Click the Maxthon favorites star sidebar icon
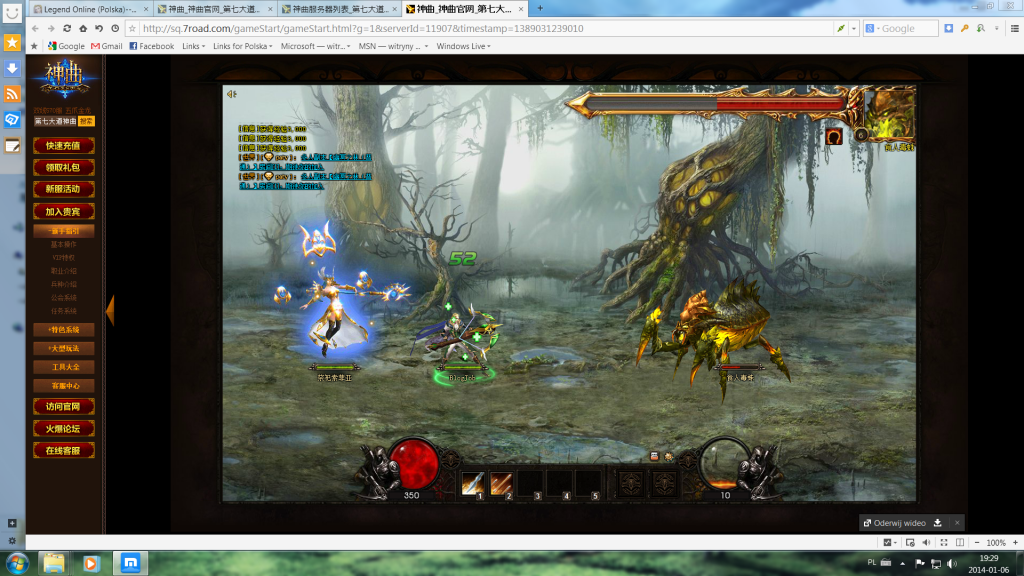The image size is (1024, 576). (x=12, y=42)
